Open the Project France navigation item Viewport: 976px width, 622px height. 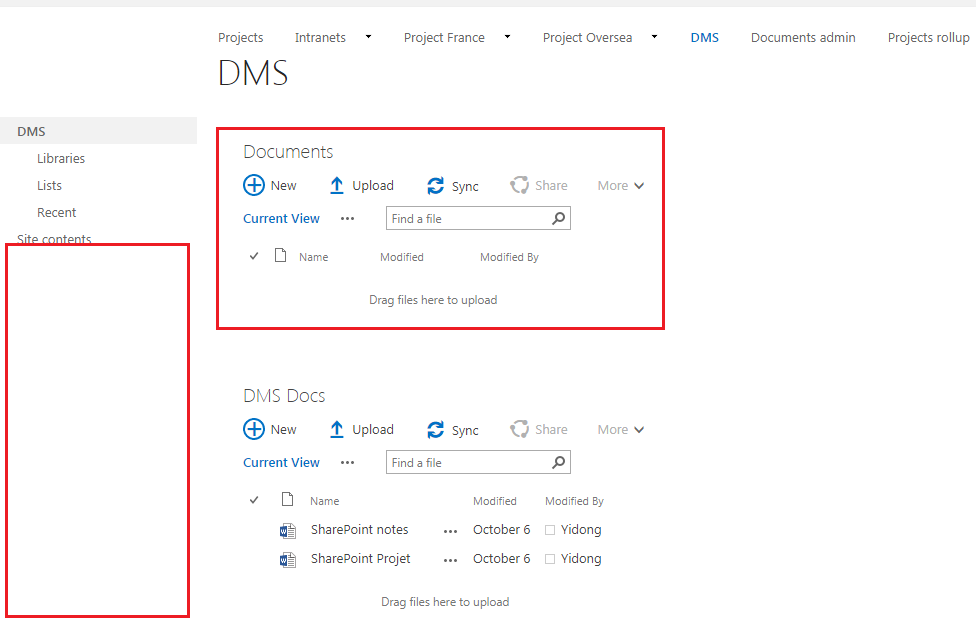pyautogui.click(x=444, y=37)
